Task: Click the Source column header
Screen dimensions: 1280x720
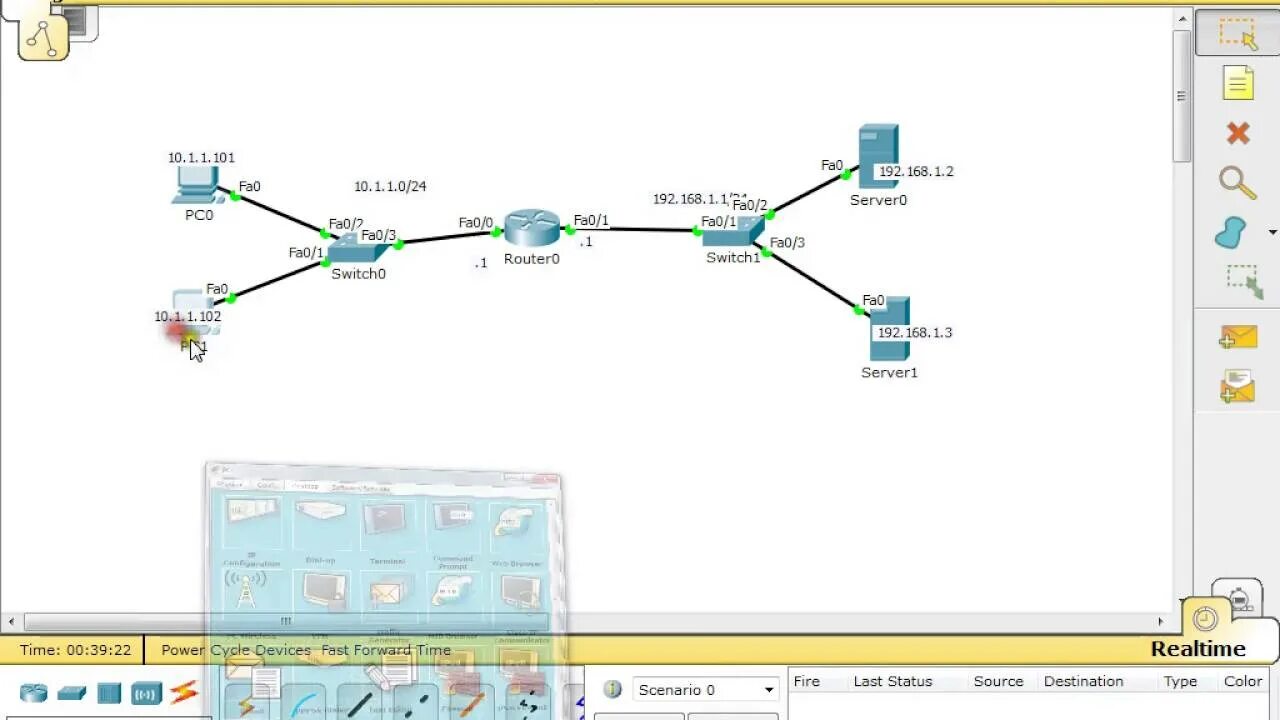Action: [x=998, y=681]
